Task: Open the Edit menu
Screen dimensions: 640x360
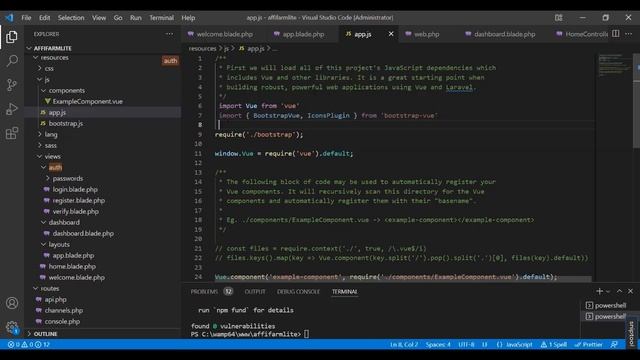Action: pyautogui.click(x=44, y=18)
